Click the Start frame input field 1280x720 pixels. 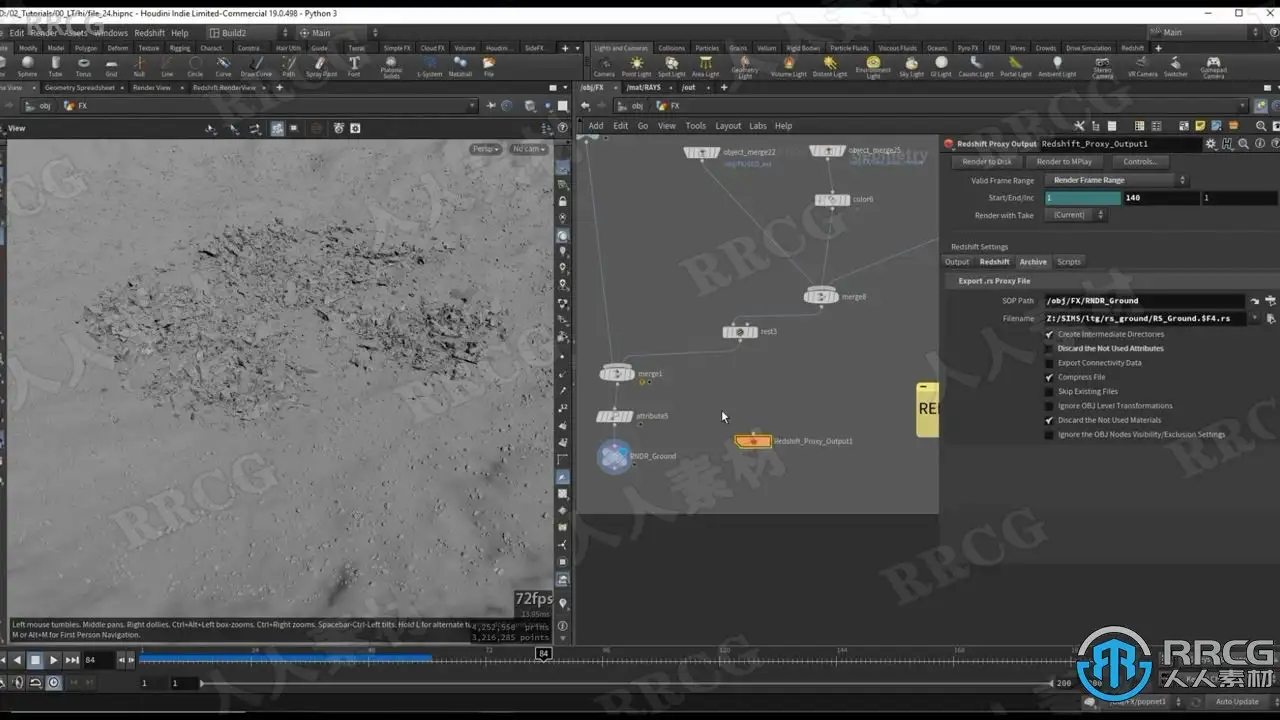(x=1082, y=198)
